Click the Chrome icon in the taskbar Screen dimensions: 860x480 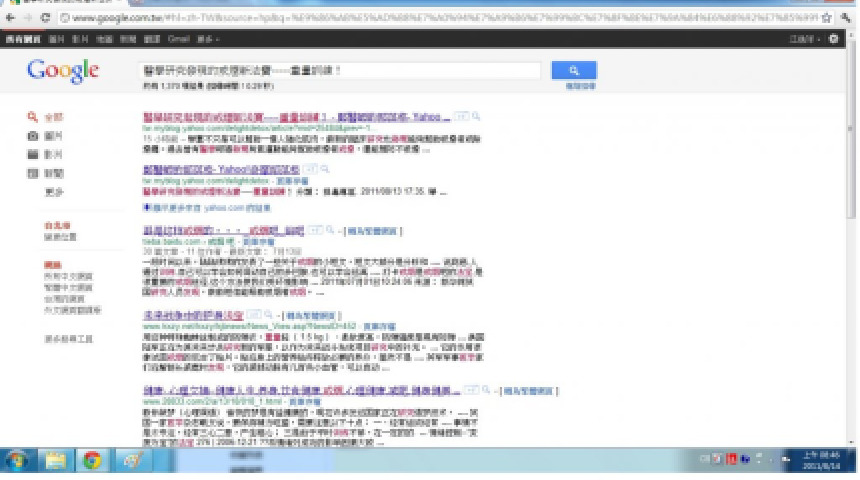tap(92, 461)
